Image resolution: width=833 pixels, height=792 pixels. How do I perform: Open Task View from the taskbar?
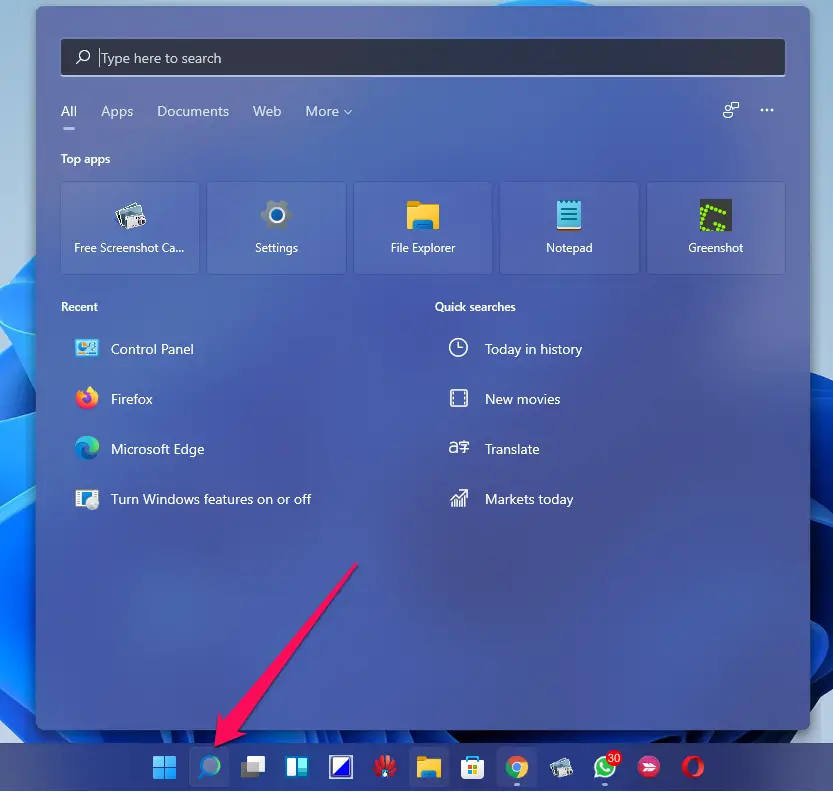point(253,767)
